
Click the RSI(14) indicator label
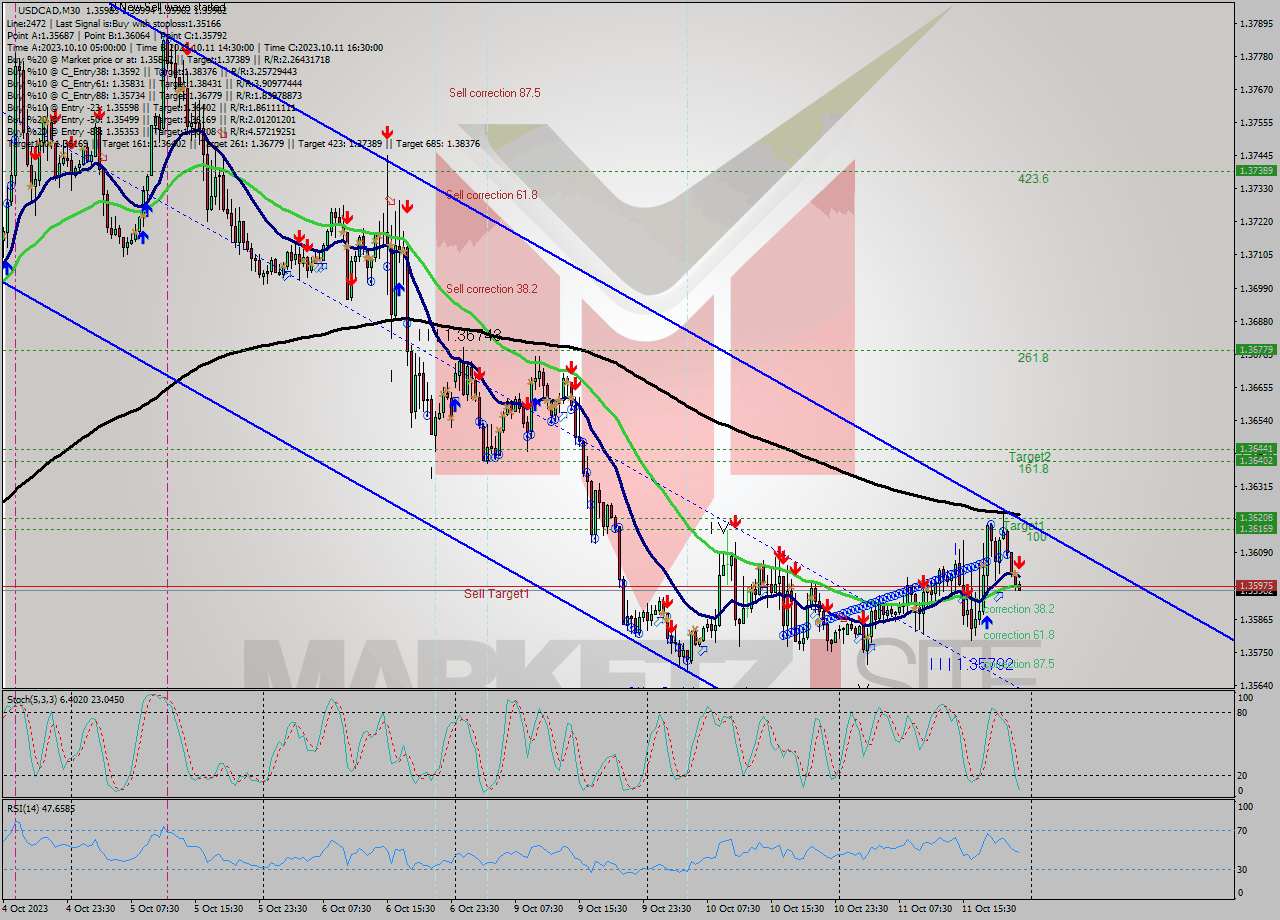(41, 808)
